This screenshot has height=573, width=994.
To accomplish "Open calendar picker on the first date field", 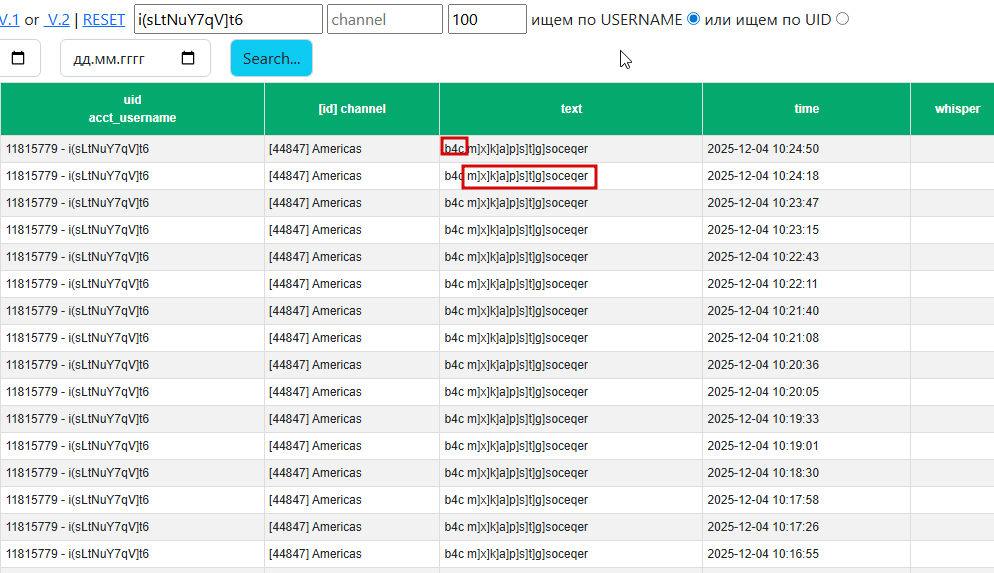I will [x=18, y=58].
